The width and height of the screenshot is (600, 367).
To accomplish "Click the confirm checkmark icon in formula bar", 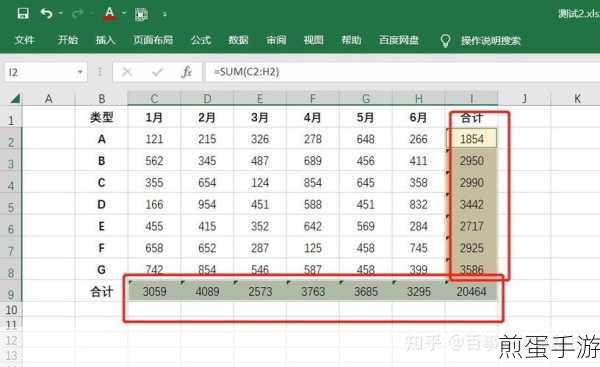I will coord(157,72).
